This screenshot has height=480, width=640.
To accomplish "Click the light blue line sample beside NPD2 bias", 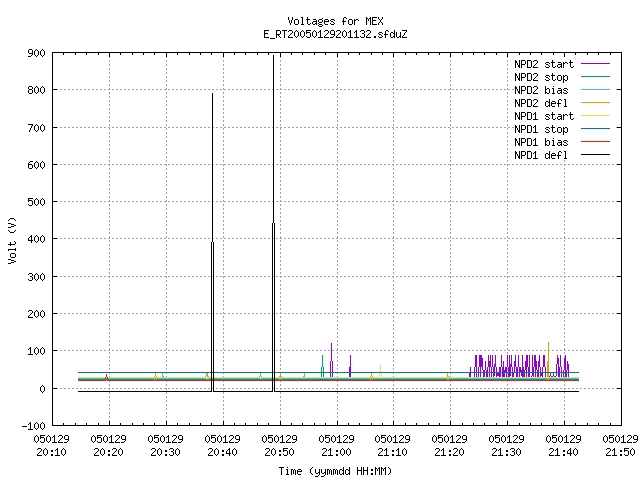I will (595, 89).
